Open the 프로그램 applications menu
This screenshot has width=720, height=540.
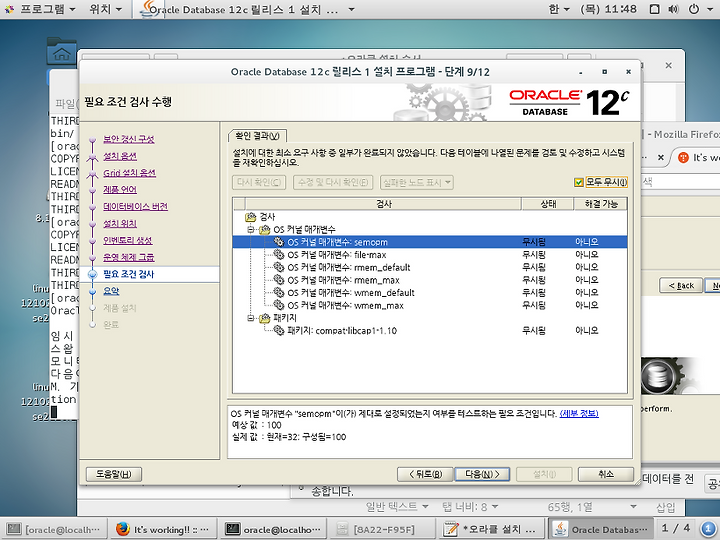point(40,9)
